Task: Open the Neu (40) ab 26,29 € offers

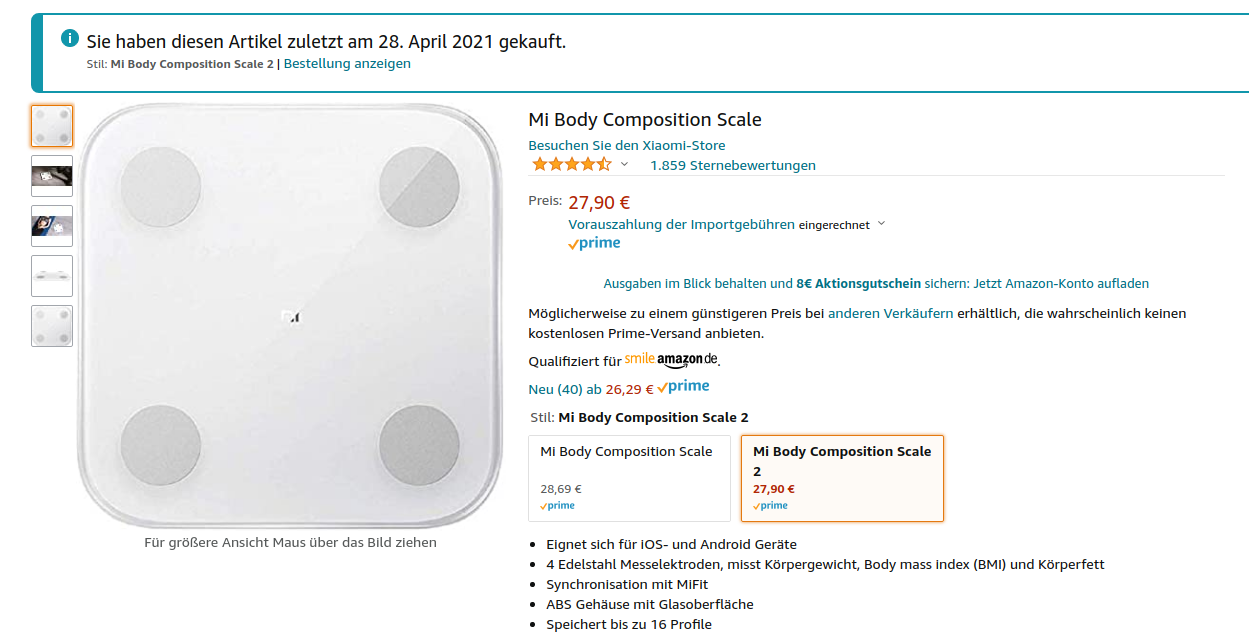Action: click(x=590, y=389)
